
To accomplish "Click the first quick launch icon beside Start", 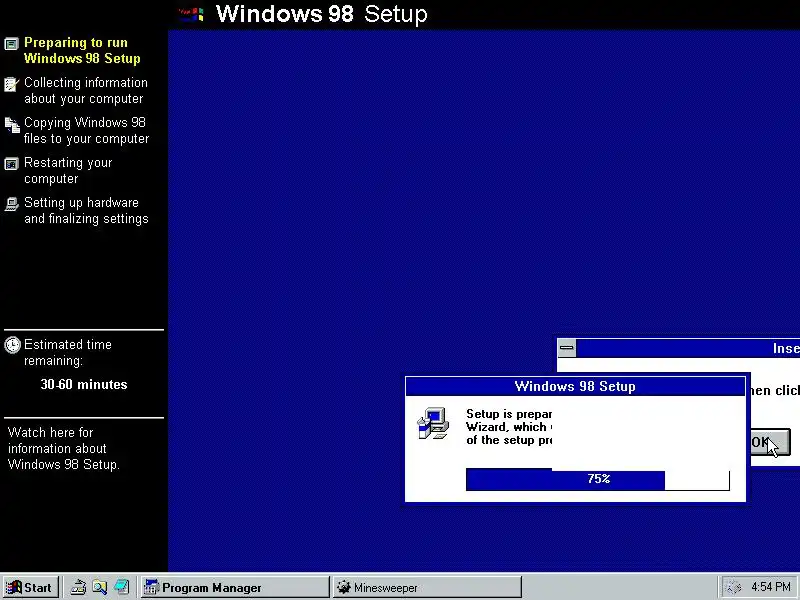I will point(78,588).
